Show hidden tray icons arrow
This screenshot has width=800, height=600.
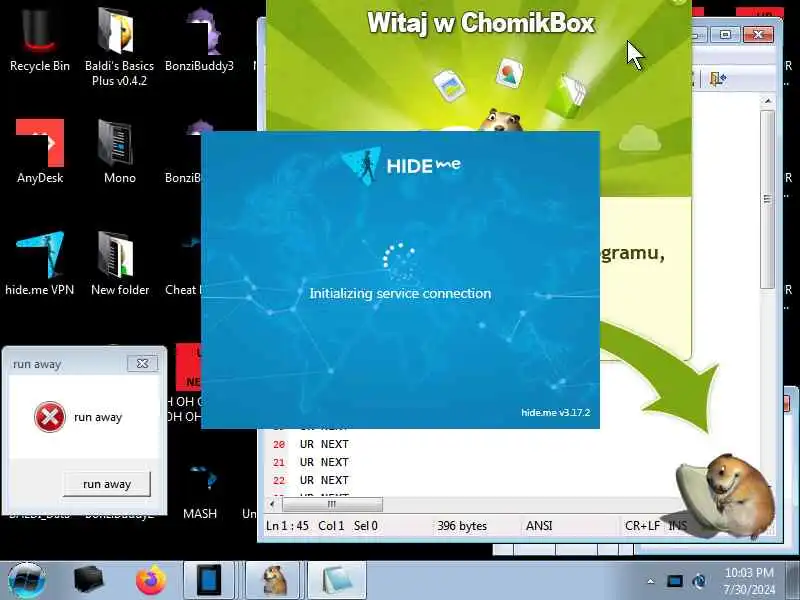pyautogui.click(x=651, y=581)
